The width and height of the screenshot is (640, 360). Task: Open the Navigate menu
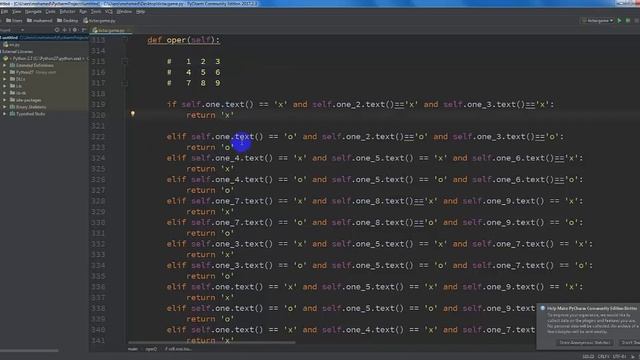click(33, 12)
